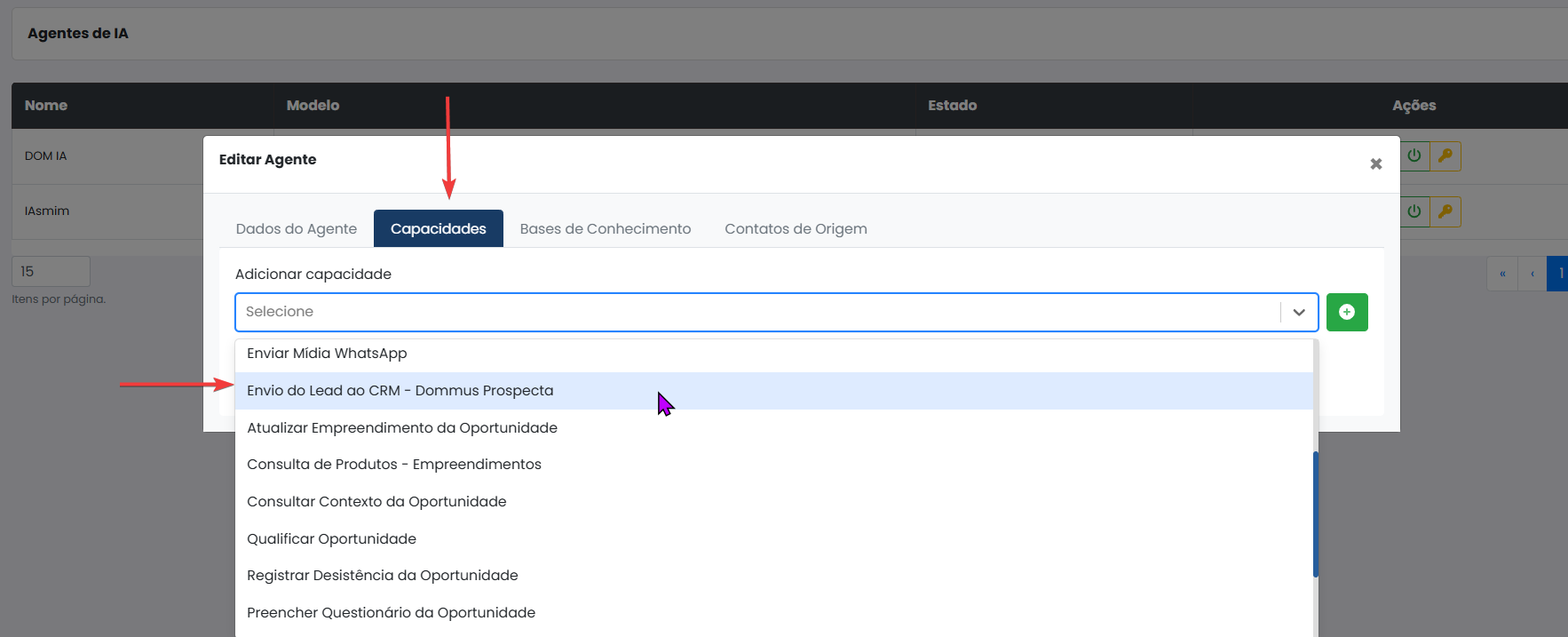Click the dropdown list scrollbar thumb
The image size is (1568, 637).
1316,514
